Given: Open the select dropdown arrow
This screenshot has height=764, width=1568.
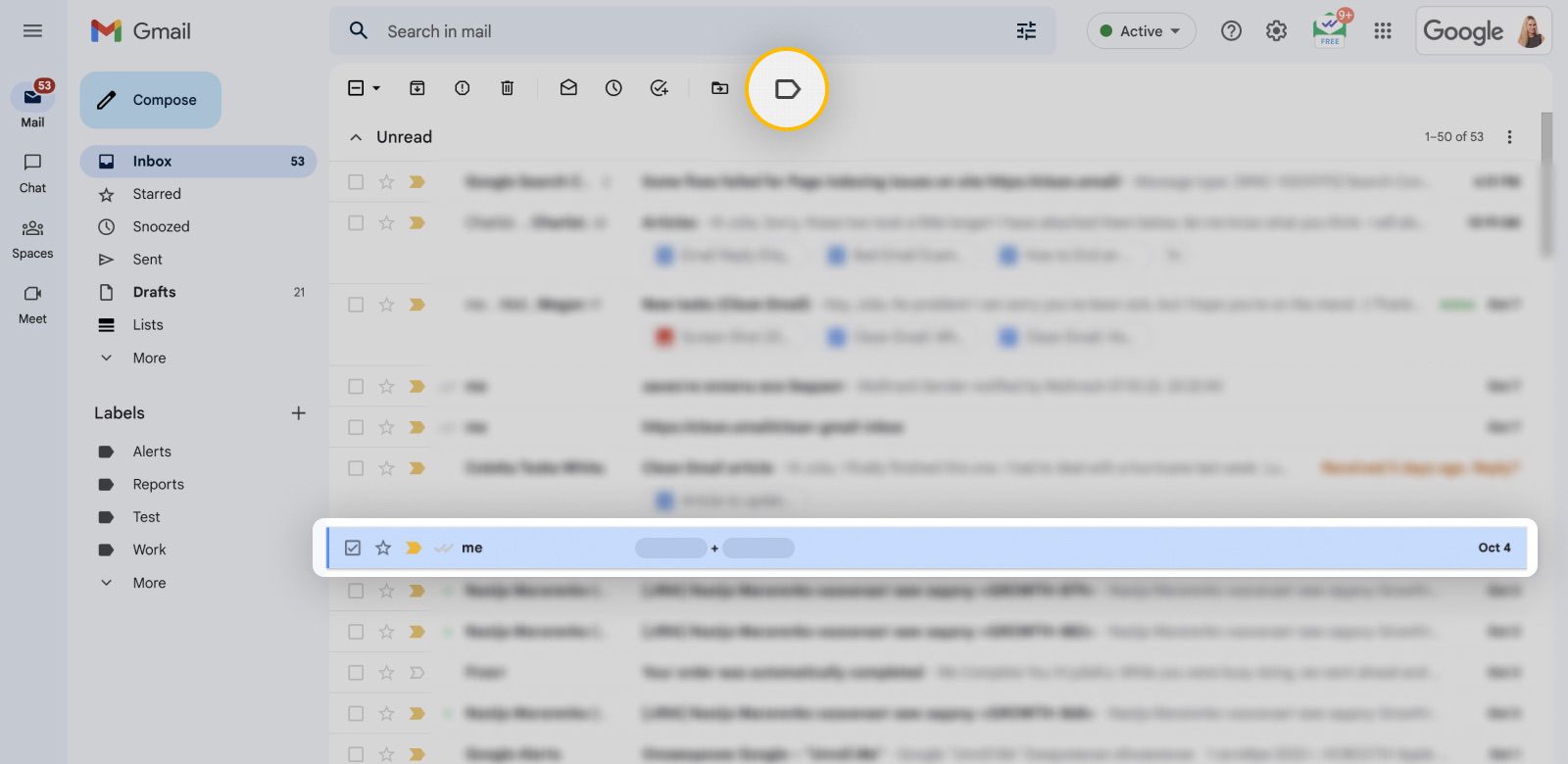Looking at the screenshot, I should click(376, 88).
